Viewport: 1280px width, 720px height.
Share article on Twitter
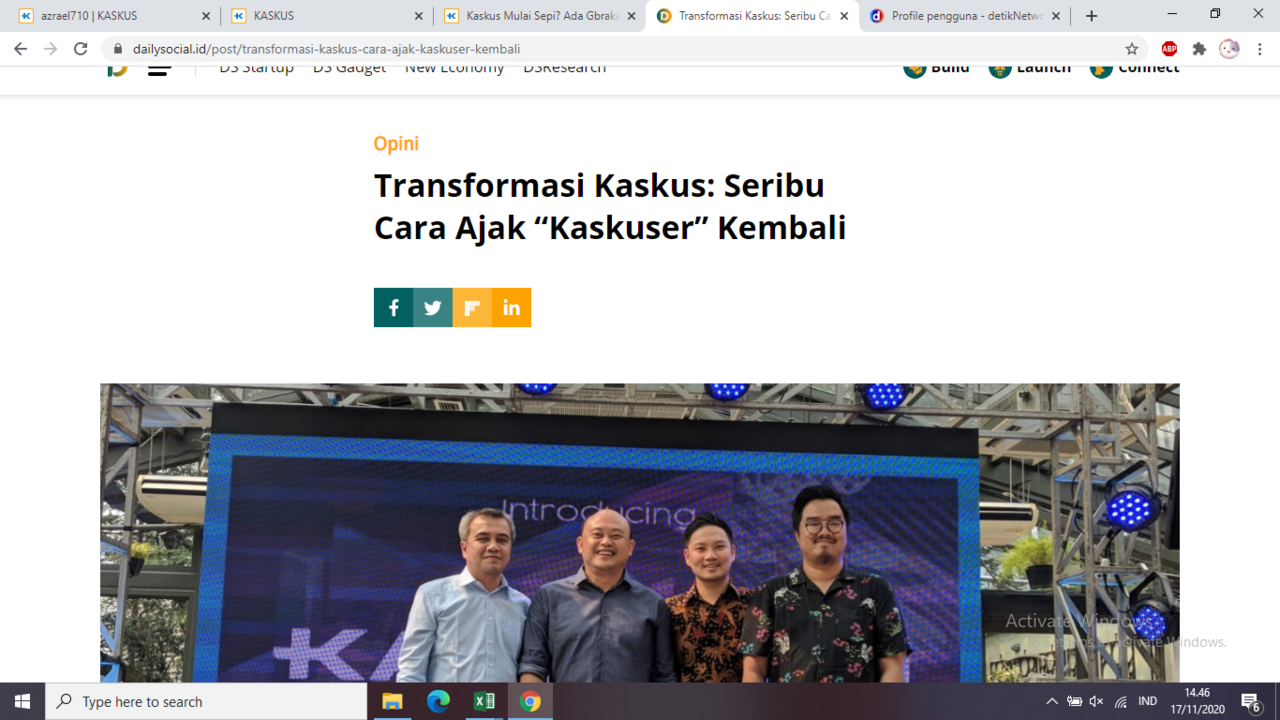pos(432,308)
